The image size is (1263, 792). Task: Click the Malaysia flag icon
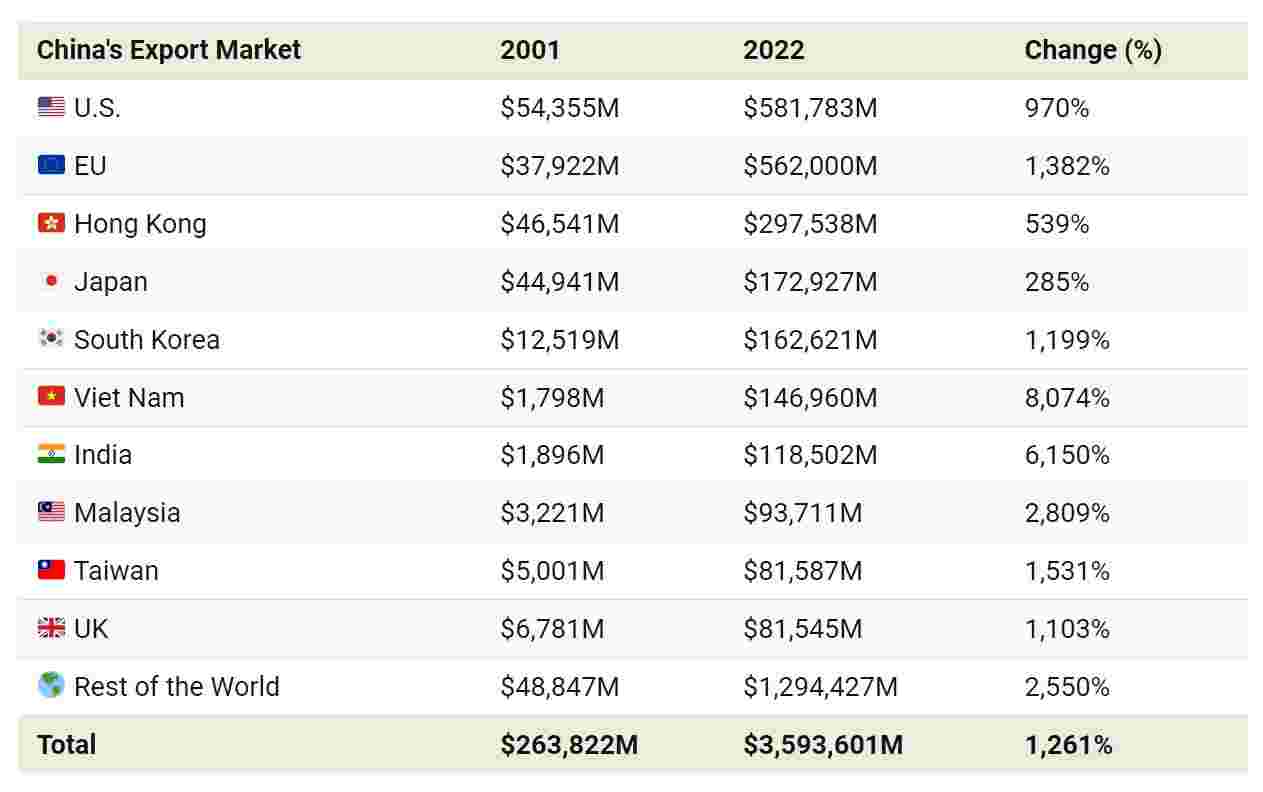51,512
